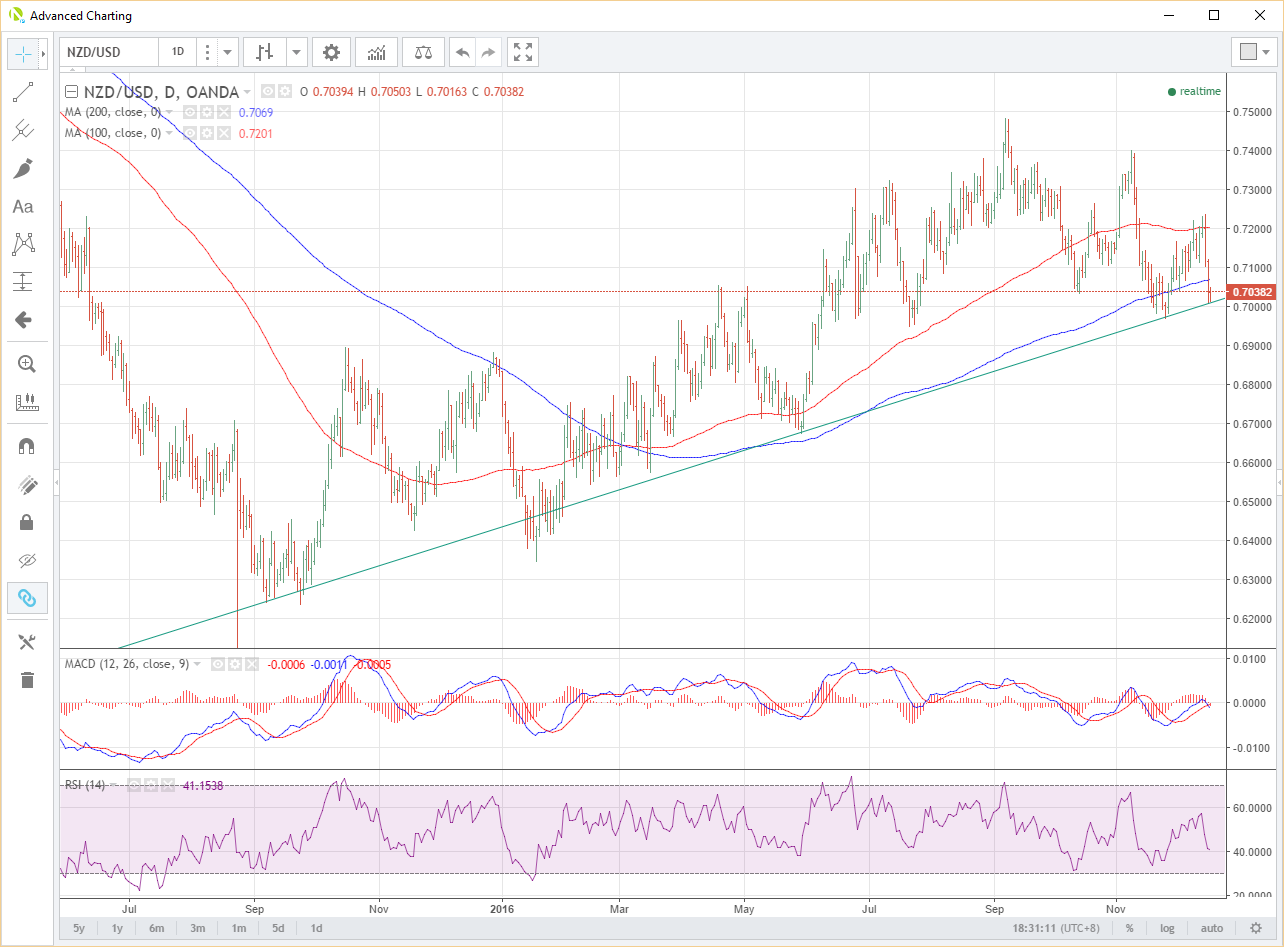Choose the Pitchfork tool in left toolbar
The width and height of the screenshot is (1284, 947).
[23, 130]
